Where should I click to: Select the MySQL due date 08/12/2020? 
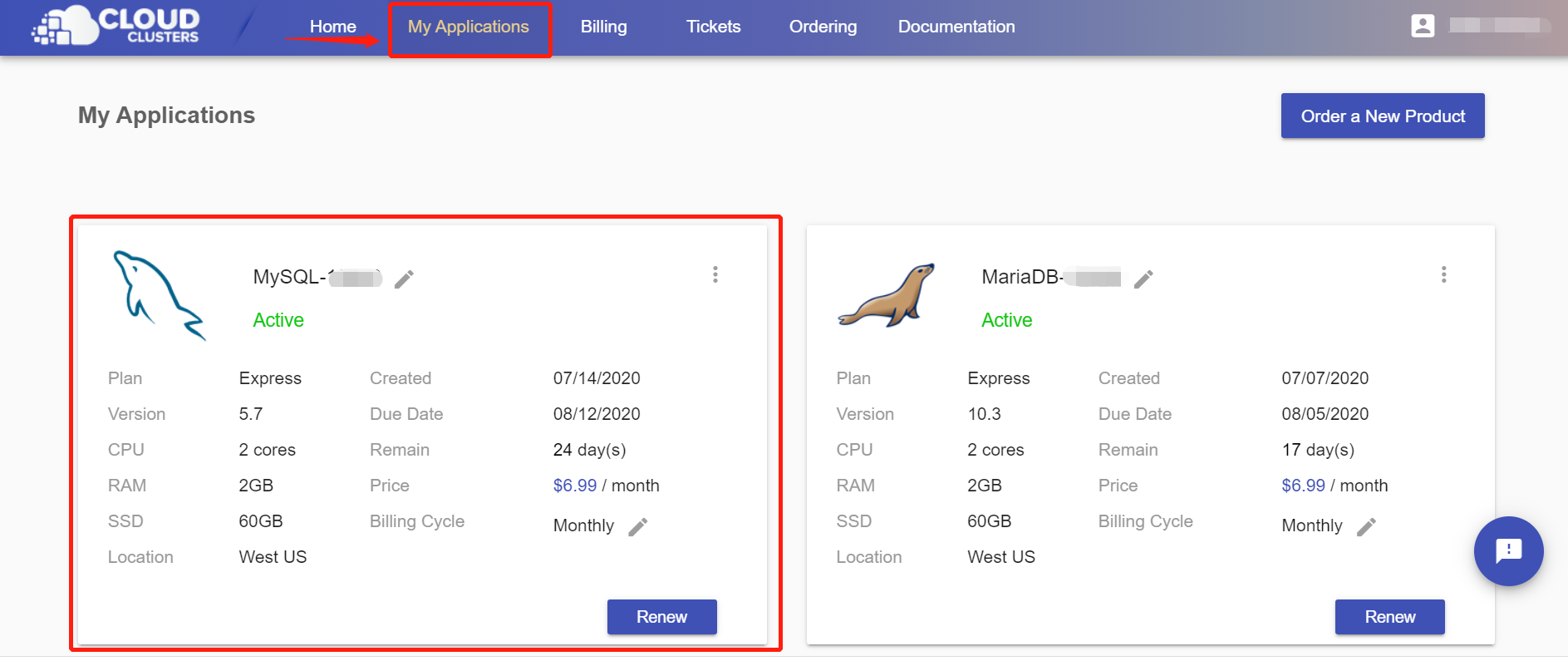tap(597, 414)
